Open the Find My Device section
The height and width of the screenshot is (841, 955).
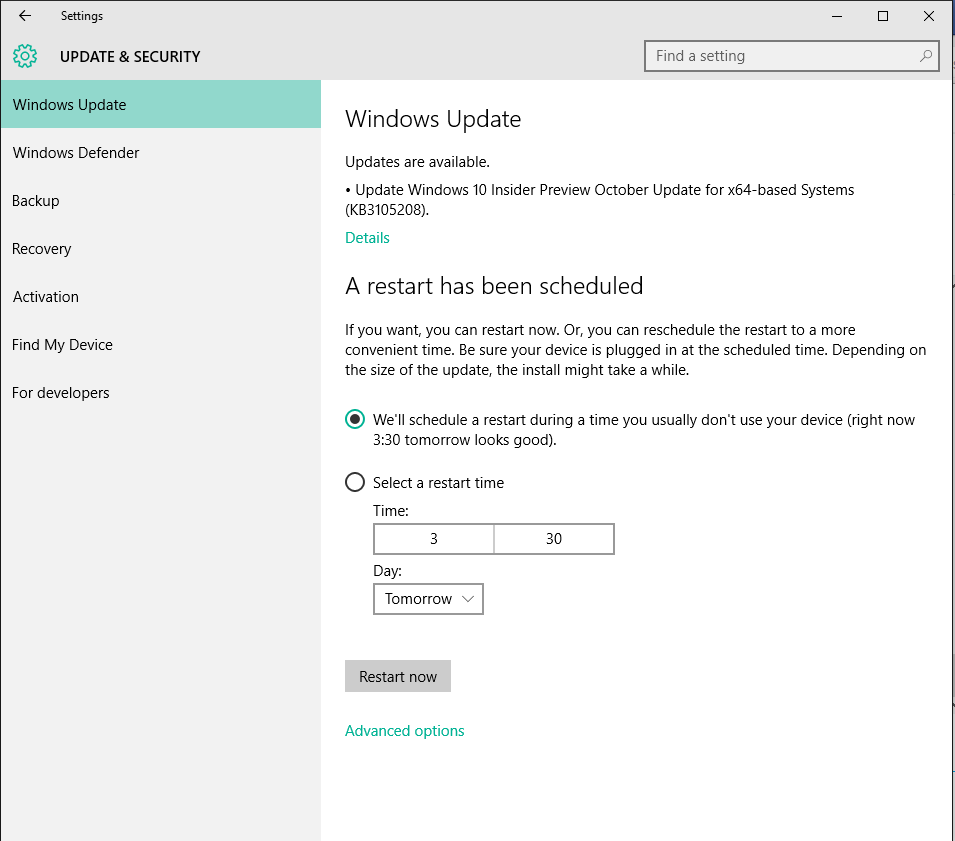(x=161, y=345)
